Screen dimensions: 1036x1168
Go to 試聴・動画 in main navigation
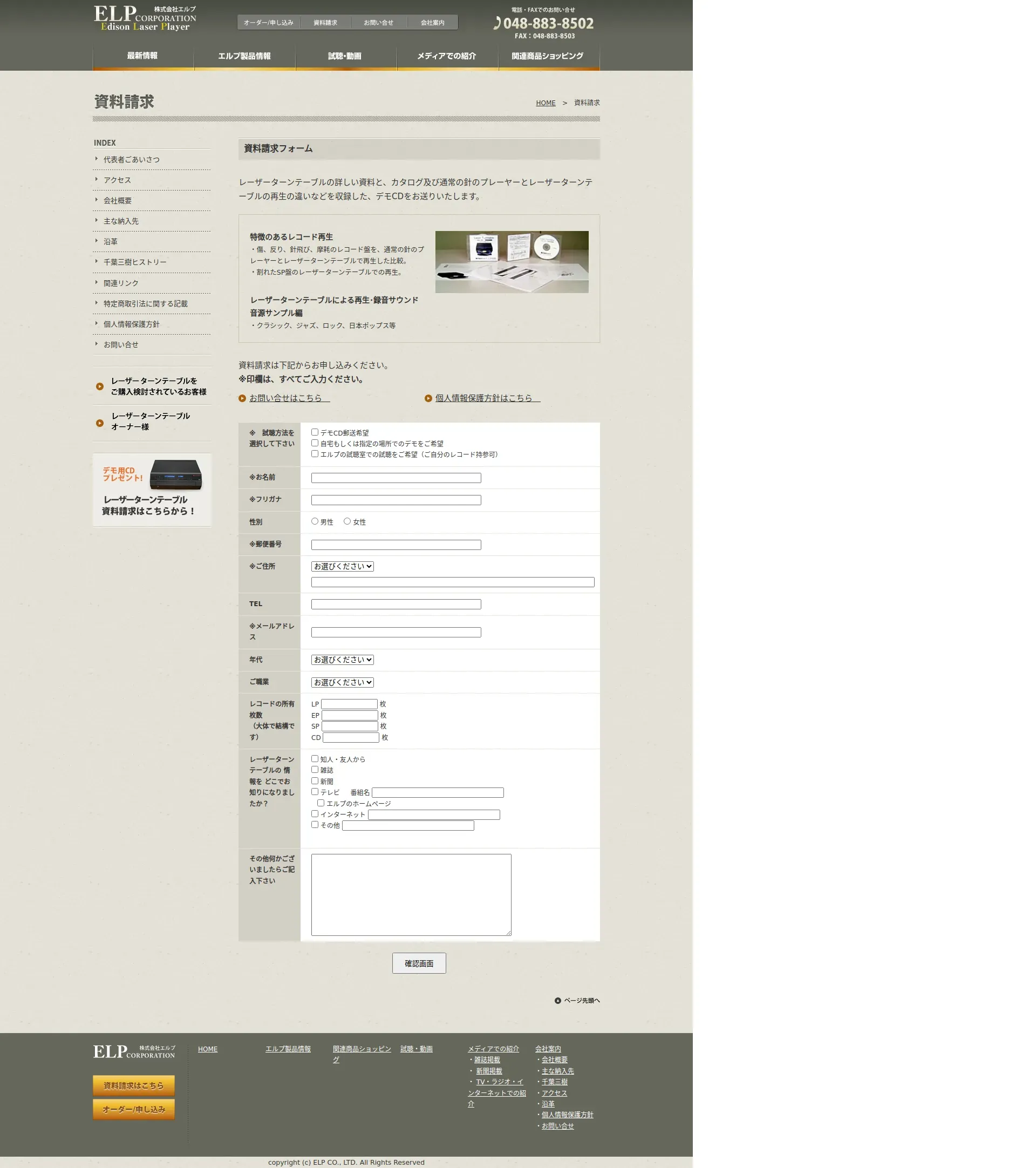point(345,56)
